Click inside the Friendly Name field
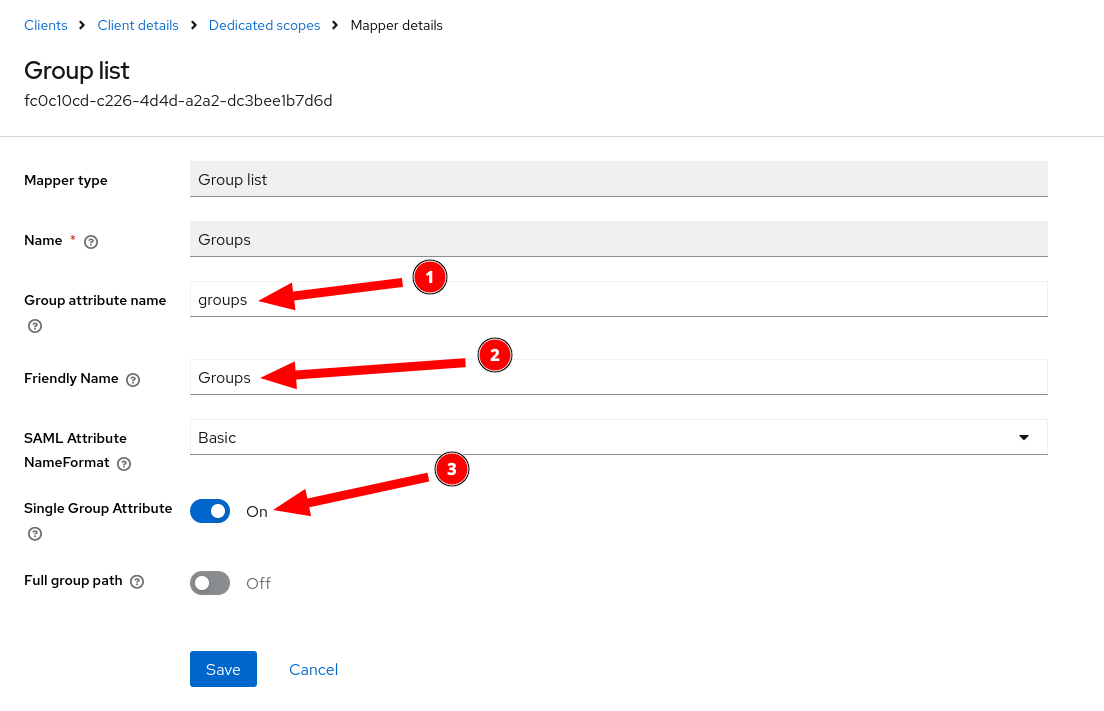1104x711 pixels. tap(618, 377)
